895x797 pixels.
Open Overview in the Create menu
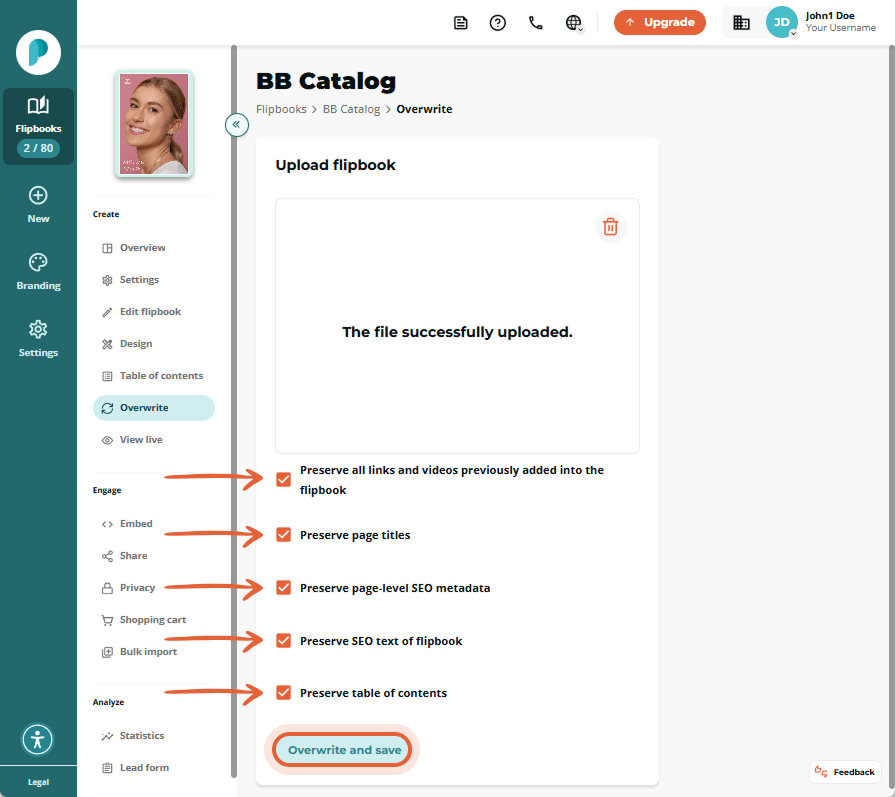[154, 248]
